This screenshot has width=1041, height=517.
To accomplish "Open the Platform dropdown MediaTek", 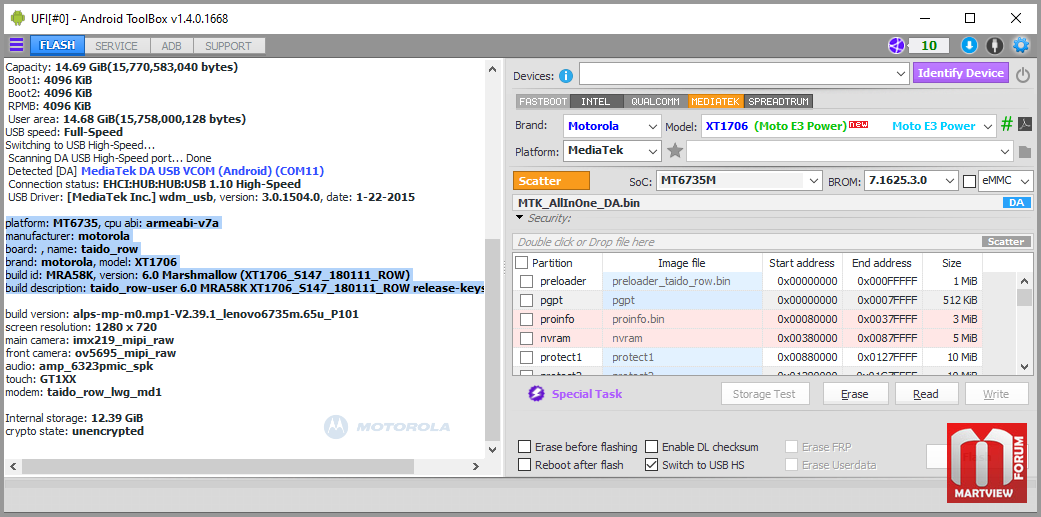I will point(612,151).
